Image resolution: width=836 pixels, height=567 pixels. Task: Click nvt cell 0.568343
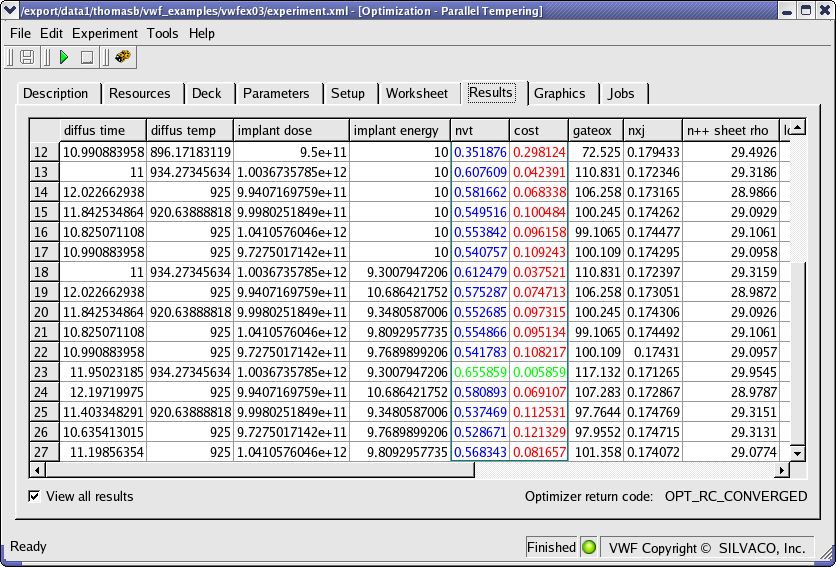pos(480,452)
